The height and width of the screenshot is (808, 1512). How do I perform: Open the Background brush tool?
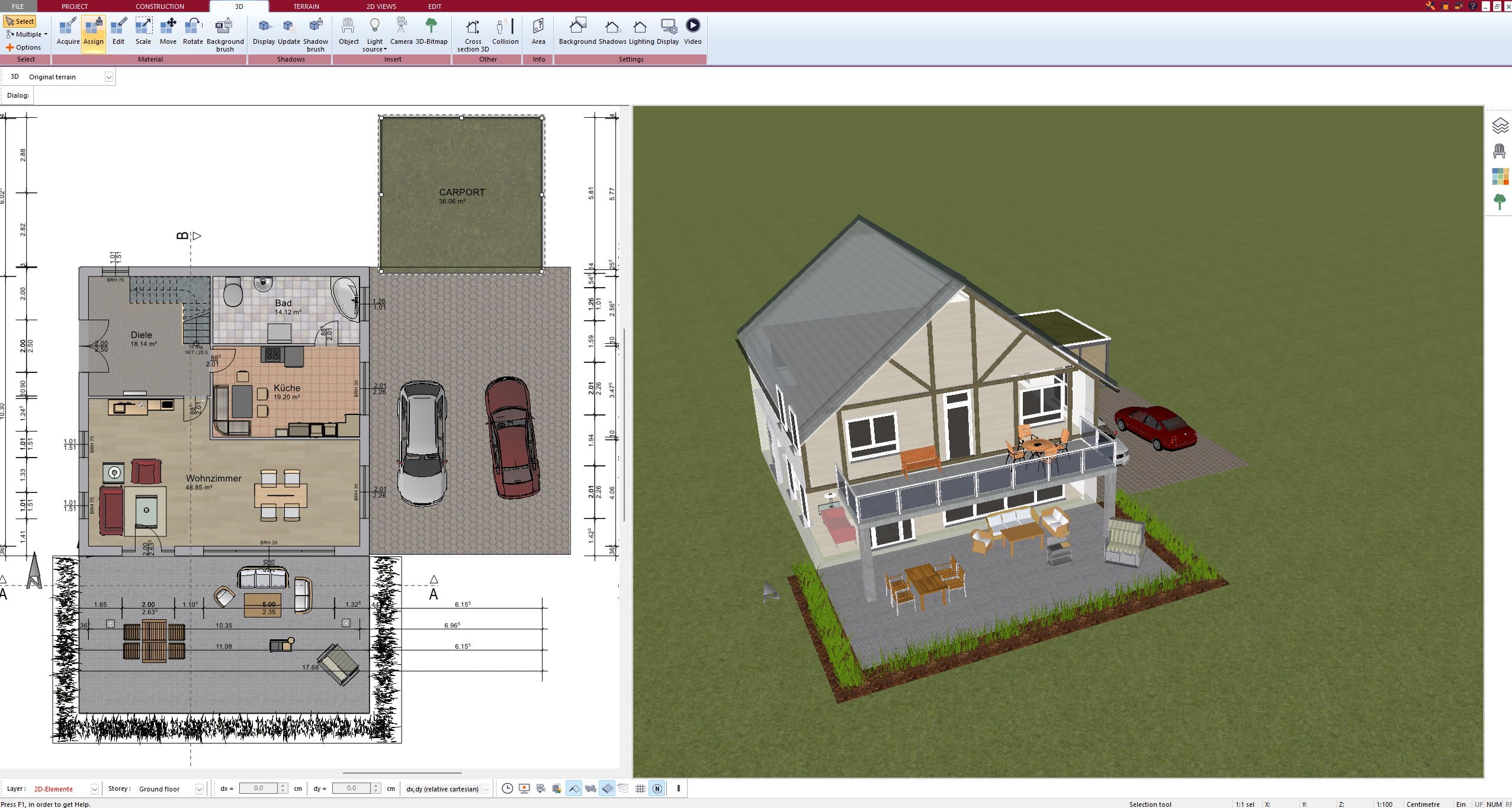click(x=224, y=31)
